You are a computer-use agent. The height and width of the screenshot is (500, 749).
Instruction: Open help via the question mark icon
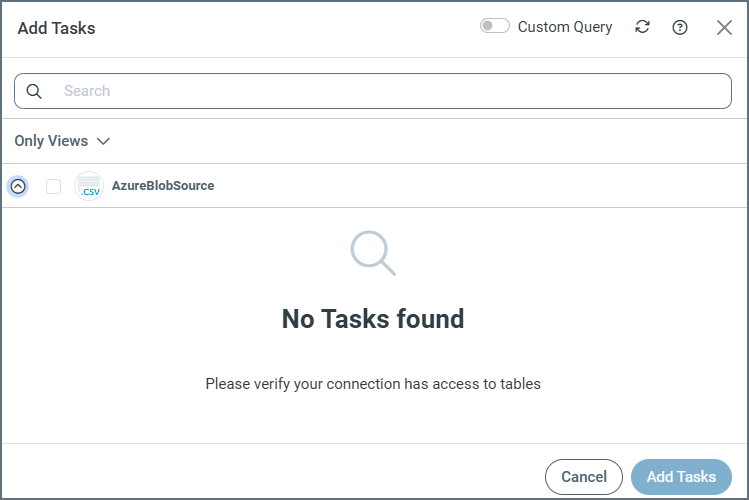pos(680,27)
